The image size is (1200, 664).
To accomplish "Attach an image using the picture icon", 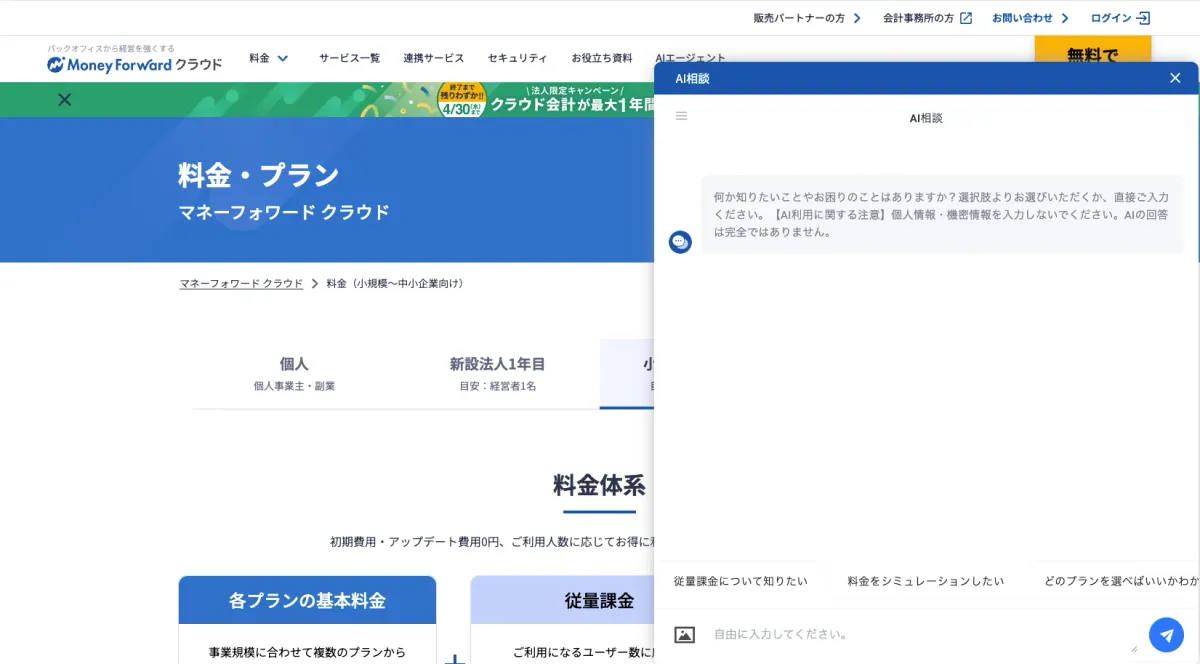I will pos(685,634).
